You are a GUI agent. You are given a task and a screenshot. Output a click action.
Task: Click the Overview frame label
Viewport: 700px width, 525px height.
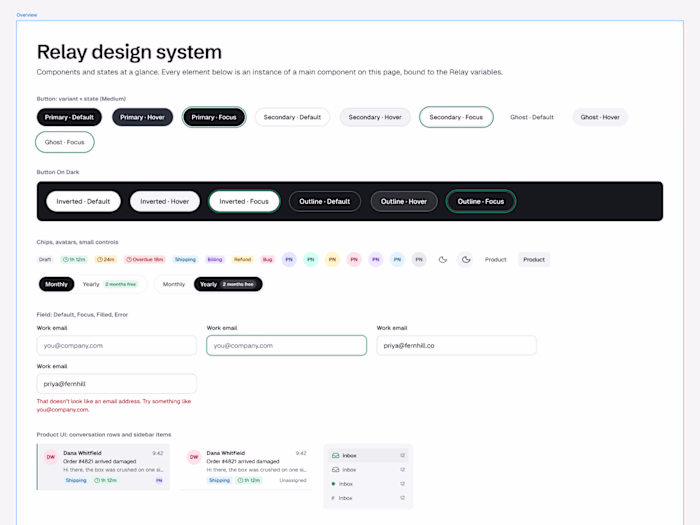(x=27, y=15)
